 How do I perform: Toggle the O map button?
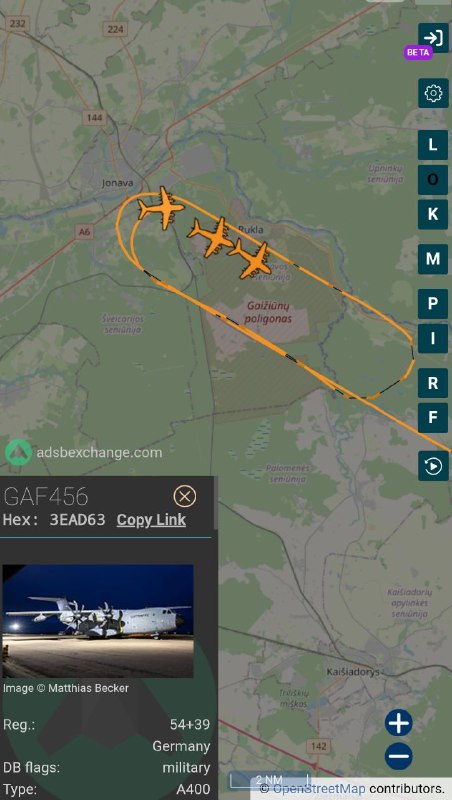[x=433, y=180]
